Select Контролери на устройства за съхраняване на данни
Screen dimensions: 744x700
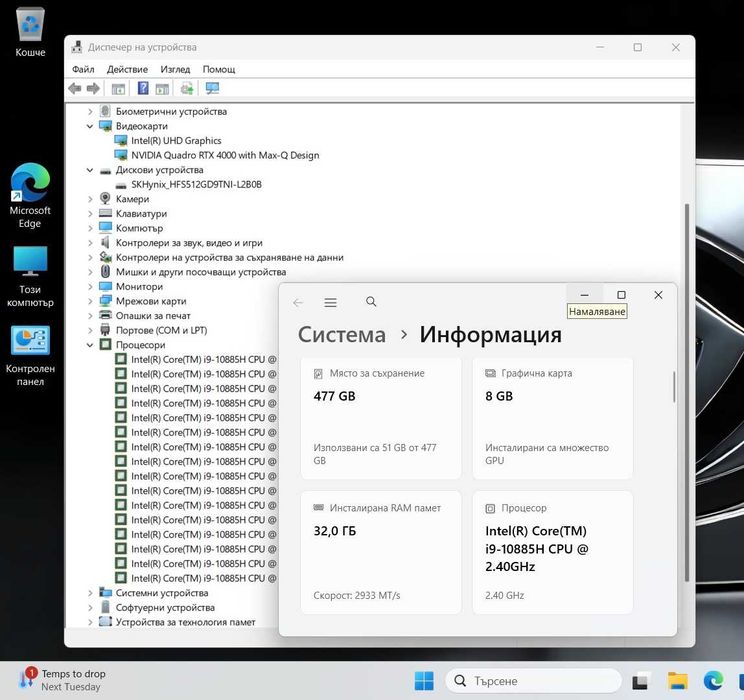click(230, 257)
